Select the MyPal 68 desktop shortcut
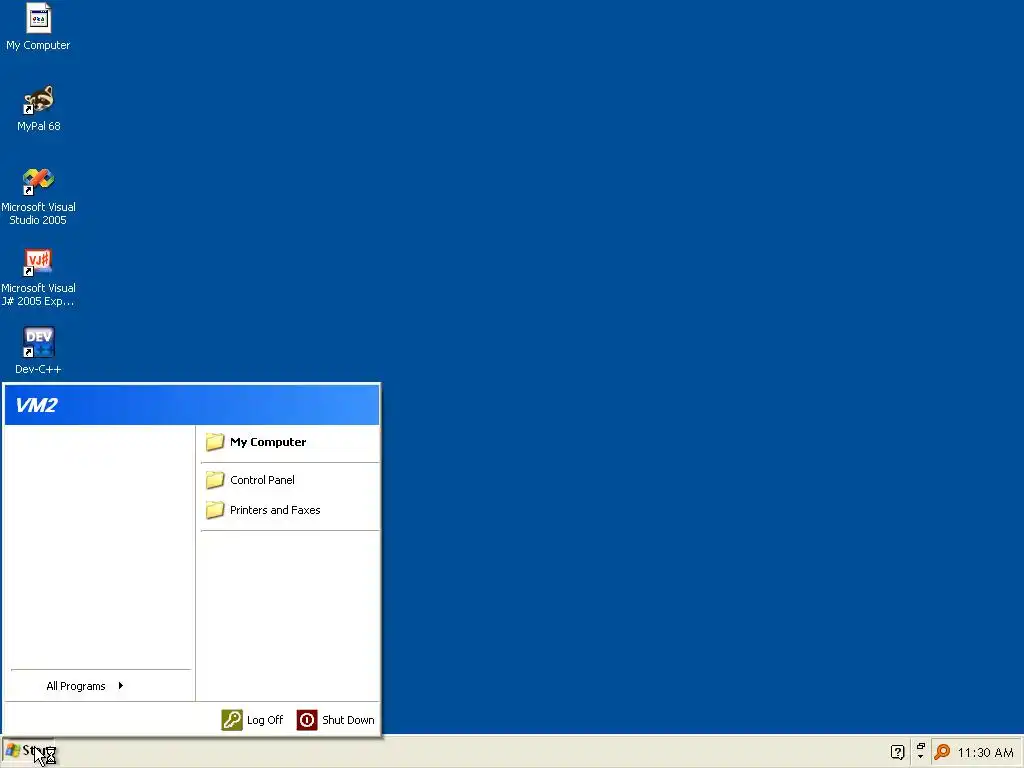1024x768 pixels. [38, 108]
